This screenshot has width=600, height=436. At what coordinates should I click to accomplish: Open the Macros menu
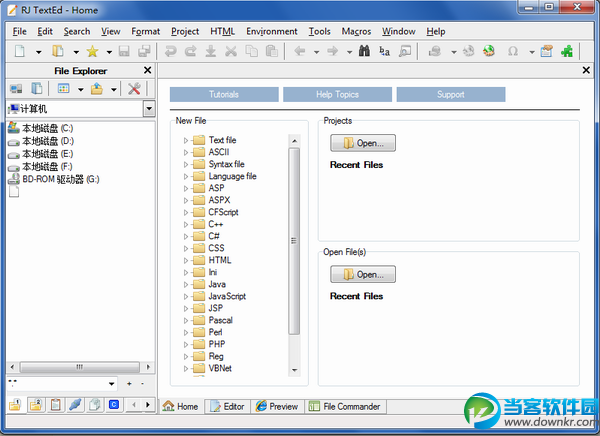click(x=356, y=31)
